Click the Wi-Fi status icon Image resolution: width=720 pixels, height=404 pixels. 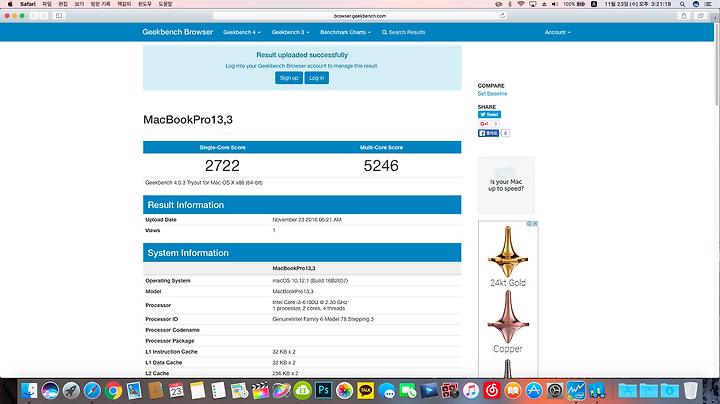pos(521,4)
